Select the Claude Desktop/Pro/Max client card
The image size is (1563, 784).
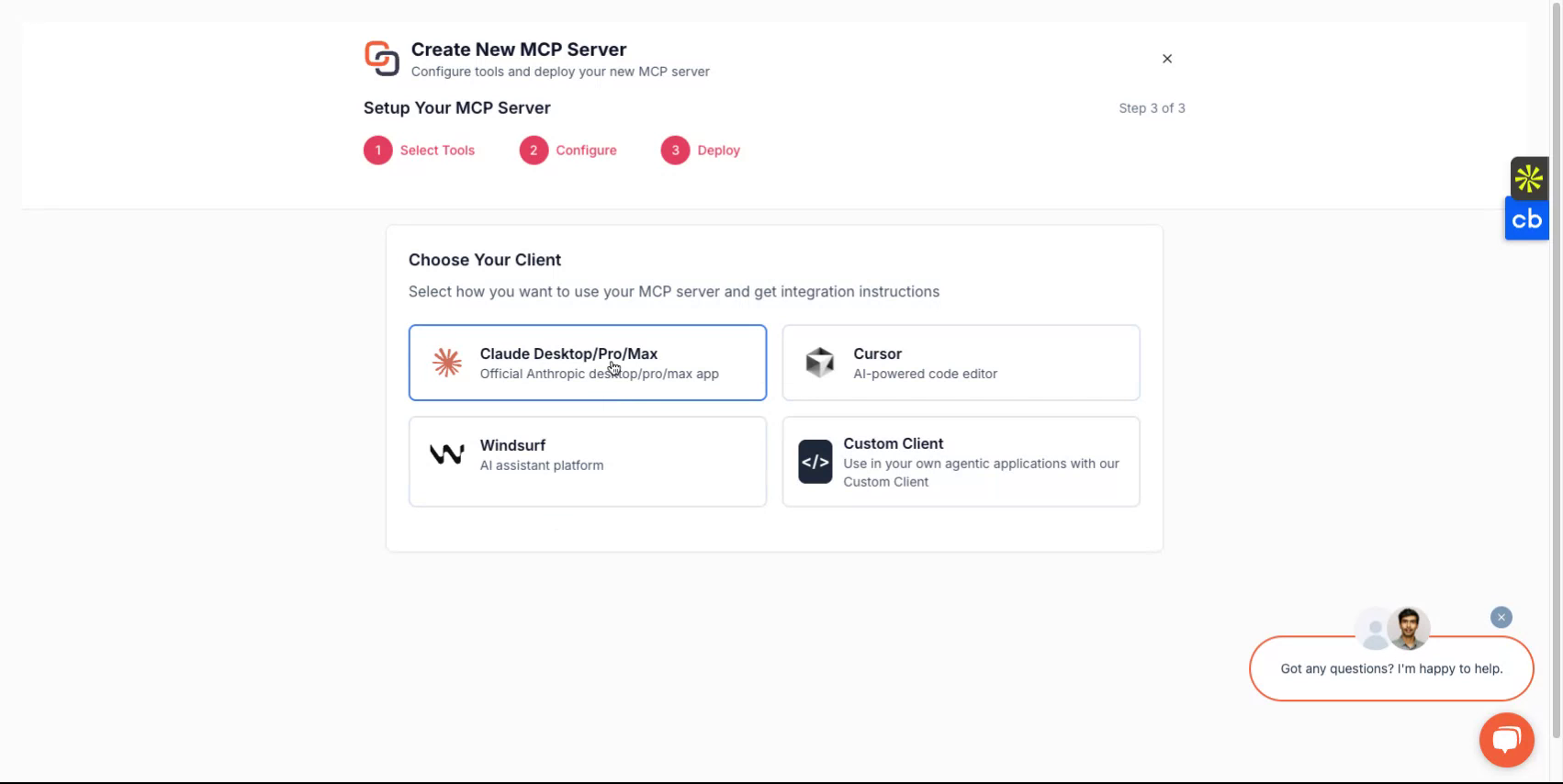tap(588, 363)
